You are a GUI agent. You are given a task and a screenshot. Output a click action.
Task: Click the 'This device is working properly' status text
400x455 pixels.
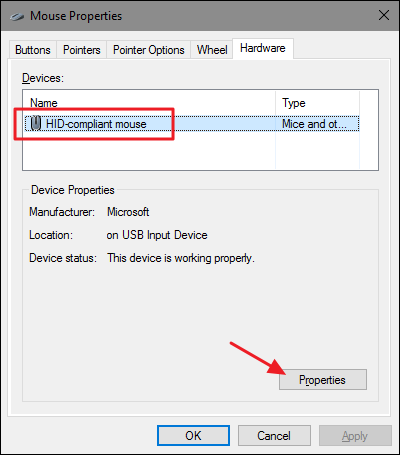pyautogui.click(x=181, y=258)
